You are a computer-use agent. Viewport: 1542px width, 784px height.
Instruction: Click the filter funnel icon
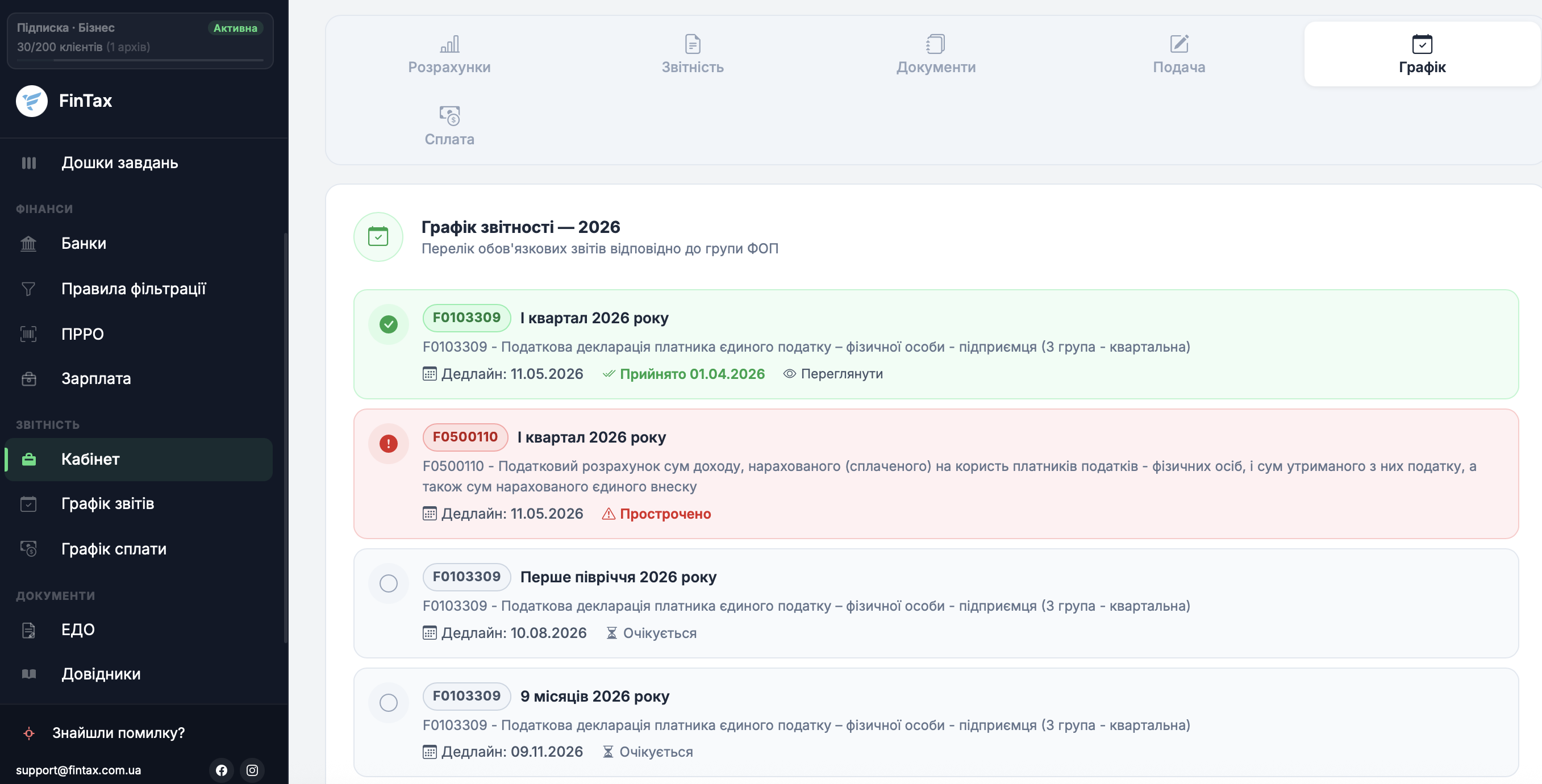(x=29, y=289)
